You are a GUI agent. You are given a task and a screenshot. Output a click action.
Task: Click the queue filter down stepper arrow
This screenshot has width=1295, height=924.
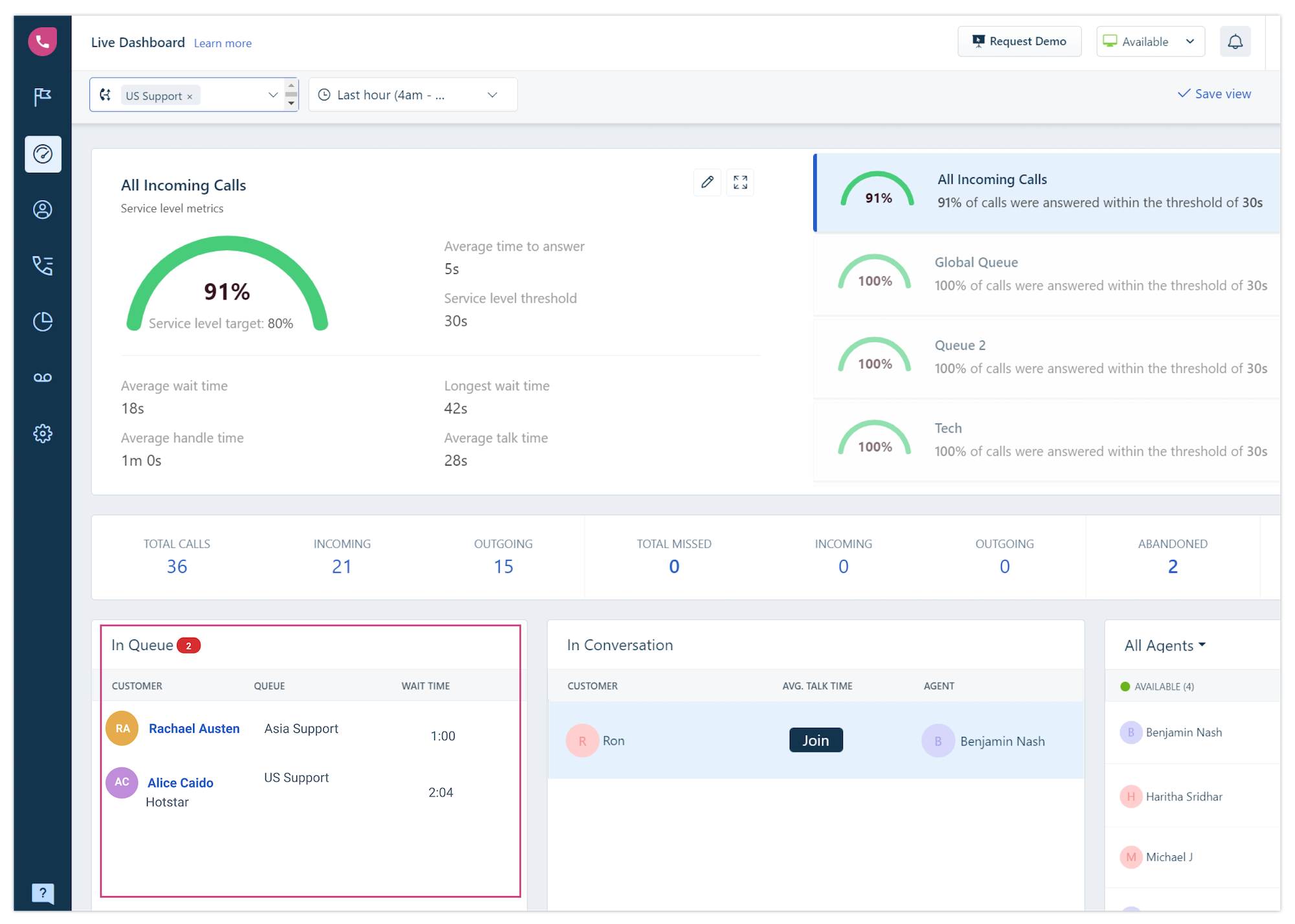point(291,104)
